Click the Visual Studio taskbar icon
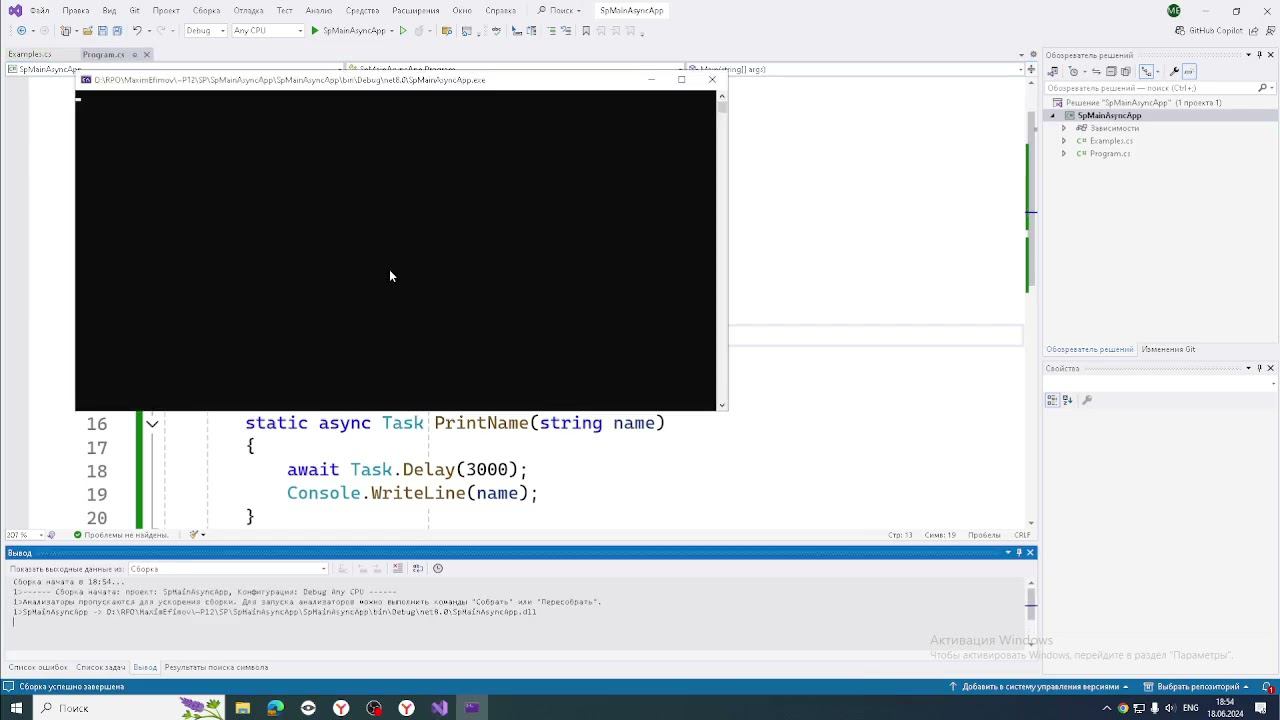Image resolution: width=1280 pixels, height=720 pixels. click(440, 708)
